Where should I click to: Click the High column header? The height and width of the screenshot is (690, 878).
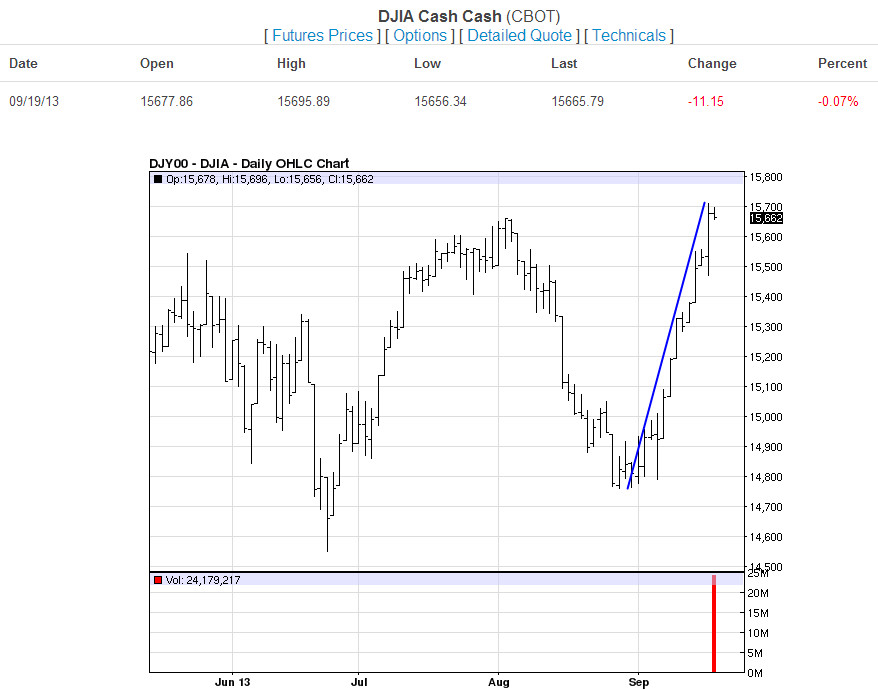[x=291, y=63]
